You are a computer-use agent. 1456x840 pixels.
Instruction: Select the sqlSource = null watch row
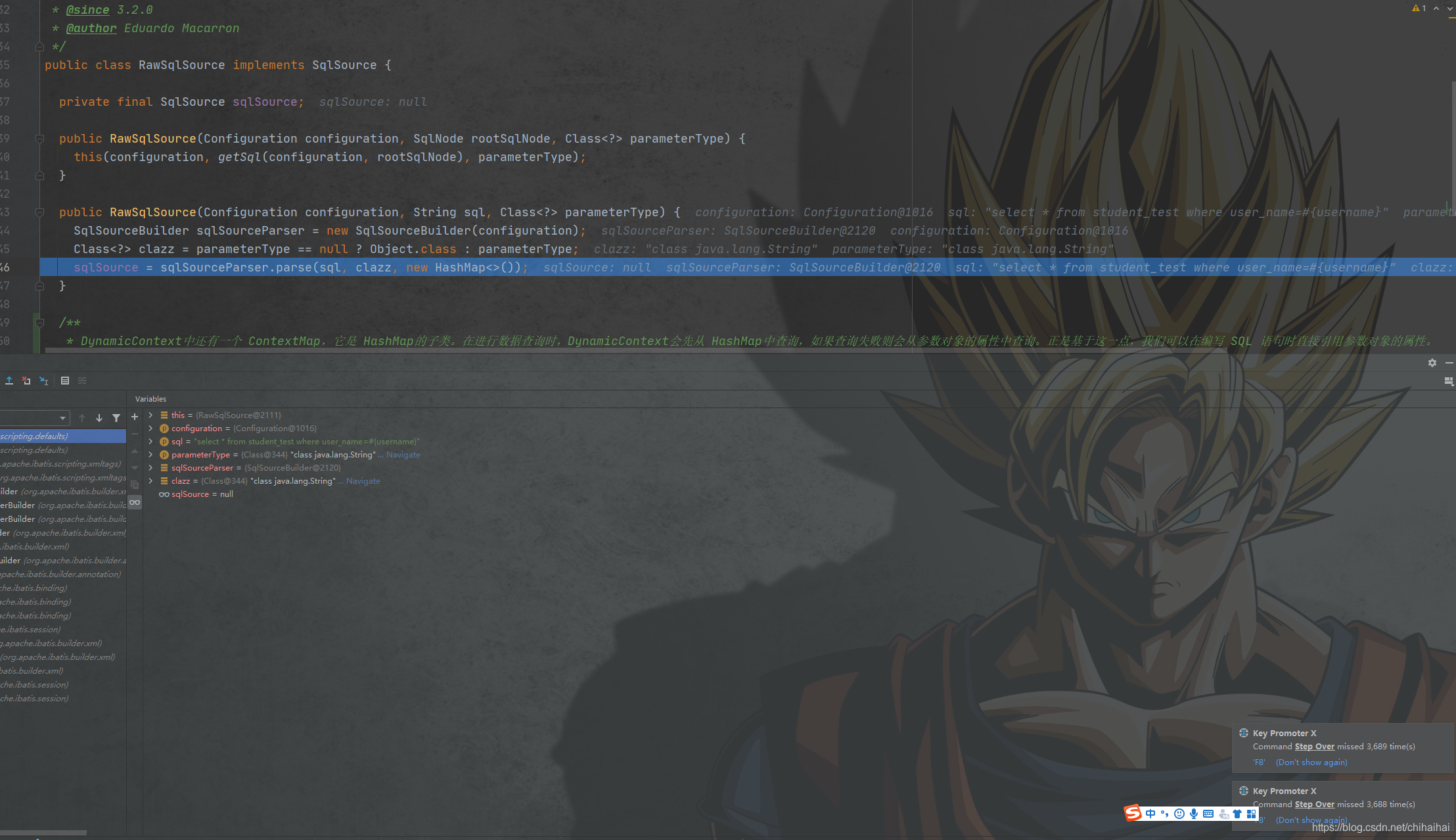(196, 494)
